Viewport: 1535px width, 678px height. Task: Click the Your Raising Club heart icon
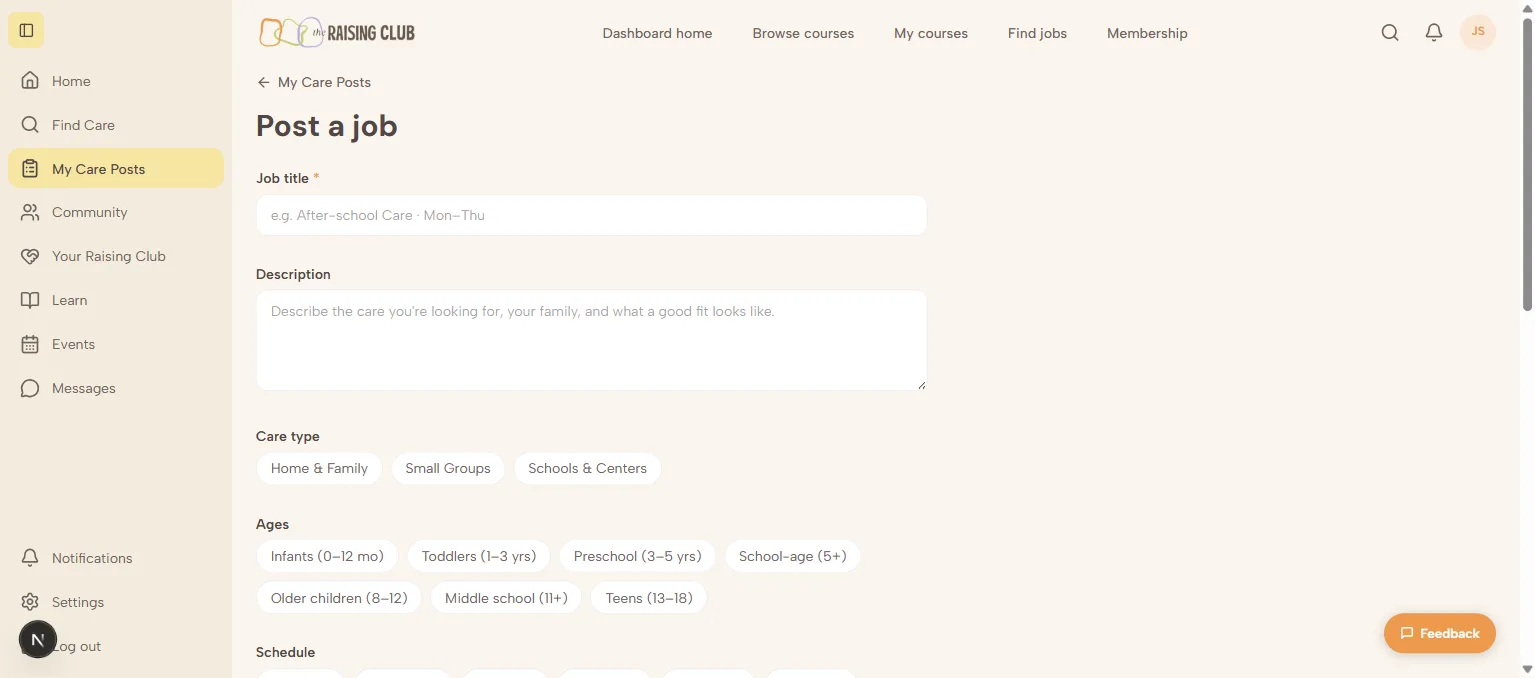(30, 256)
